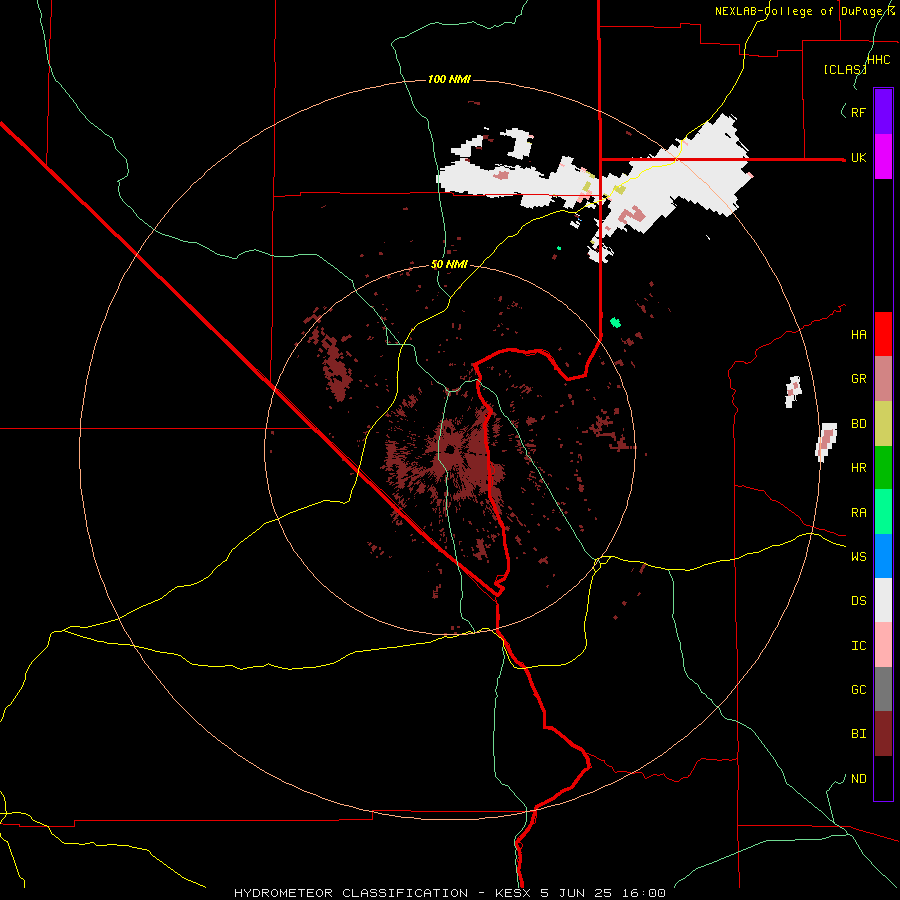This screenshot has width=900, height=900.
Task: Click the blue WS legend swatch
Action: pos(883,556)
